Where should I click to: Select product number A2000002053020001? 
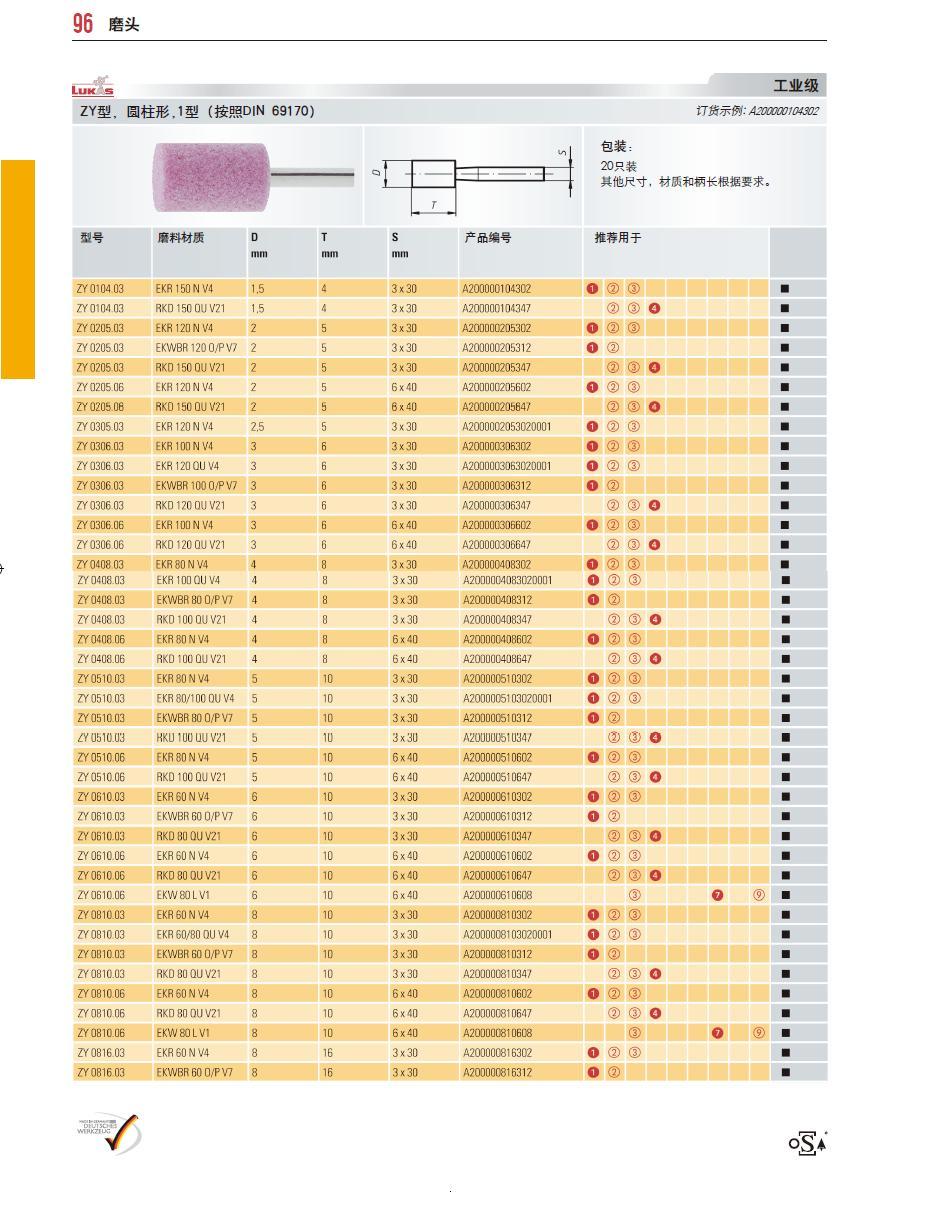coord(507,427)
